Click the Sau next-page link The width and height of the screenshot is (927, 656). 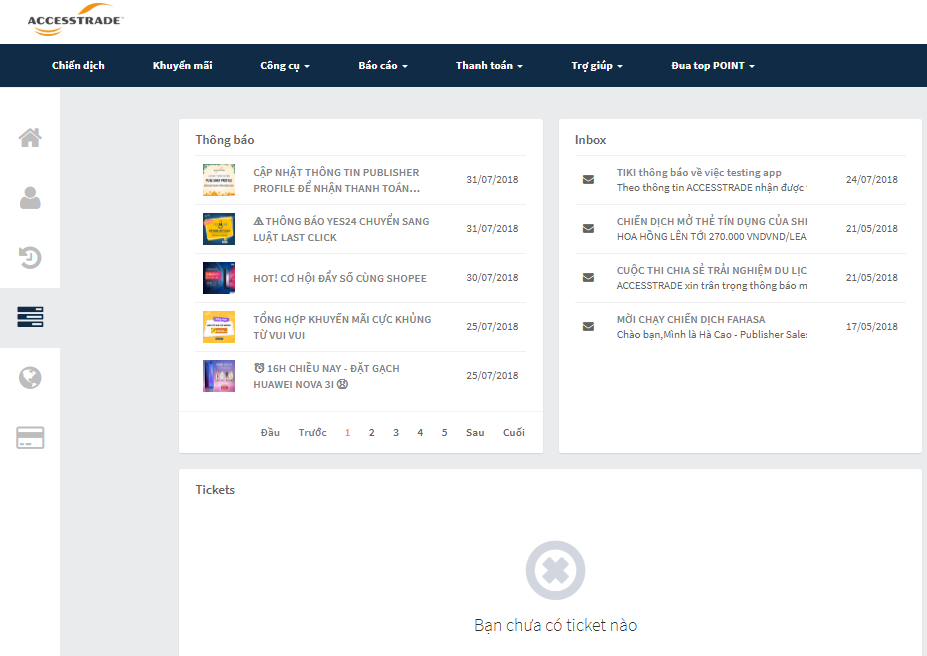[x=475, y=433]
